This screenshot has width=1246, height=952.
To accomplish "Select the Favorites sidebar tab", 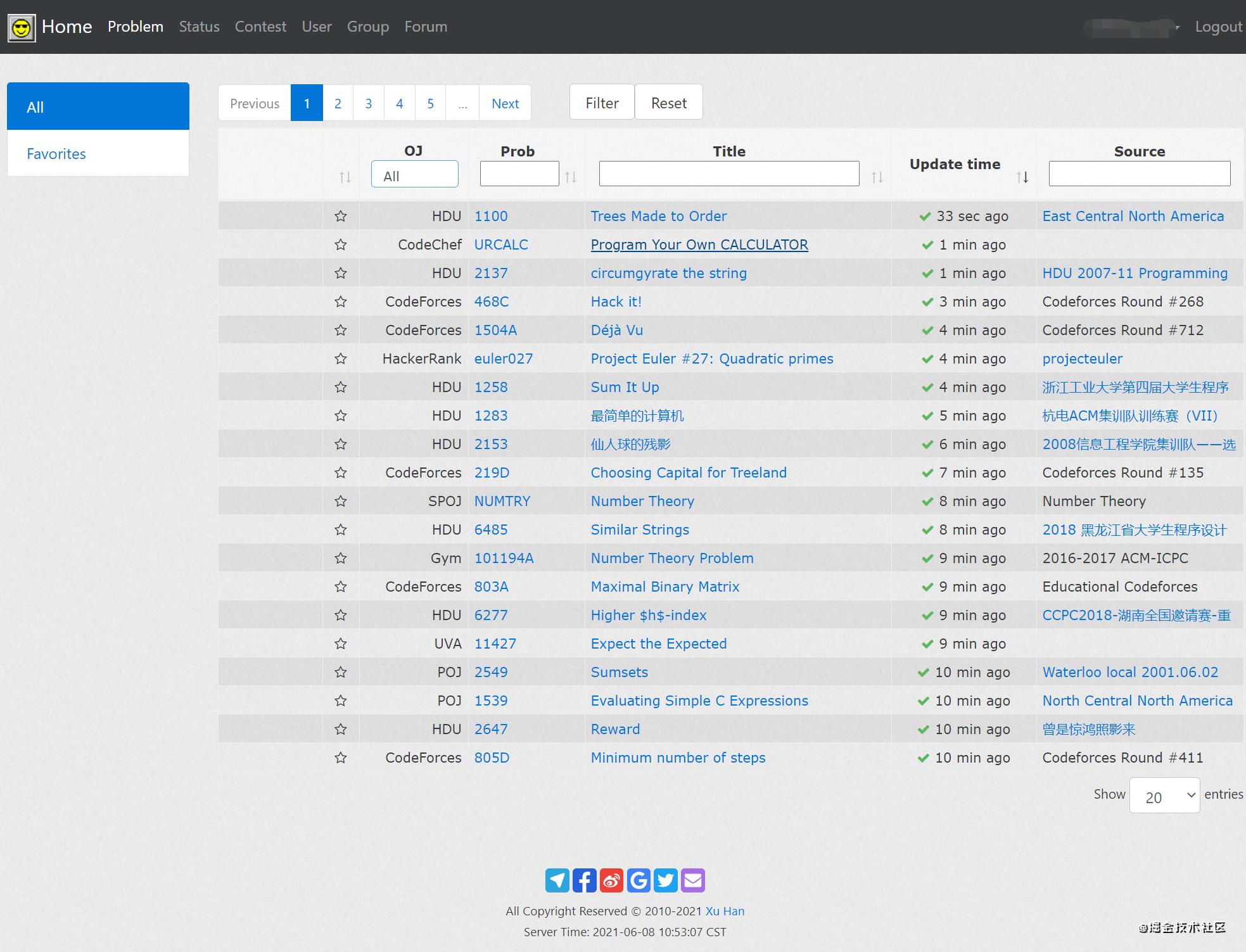I will 98,153.
